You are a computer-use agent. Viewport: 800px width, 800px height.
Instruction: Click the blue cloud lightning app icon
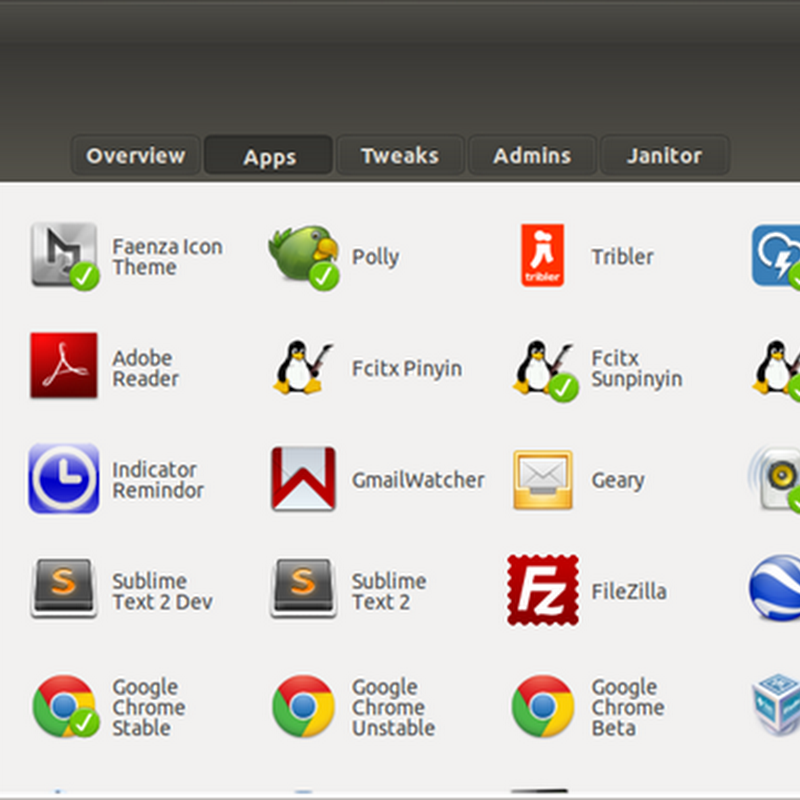(x=776, y=256)
